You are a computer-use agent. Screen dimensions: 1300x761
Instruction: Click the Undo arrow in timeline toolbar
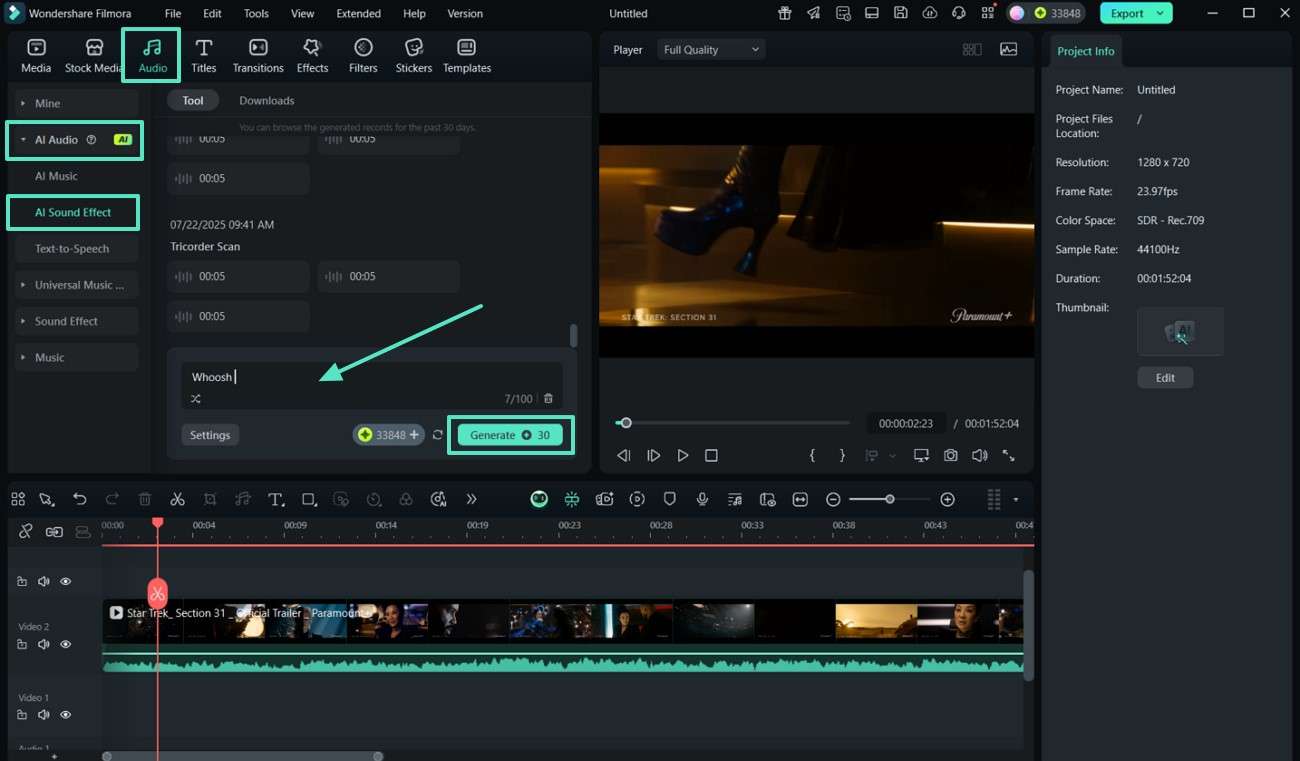pyautogui.click(x=80, y=499)
